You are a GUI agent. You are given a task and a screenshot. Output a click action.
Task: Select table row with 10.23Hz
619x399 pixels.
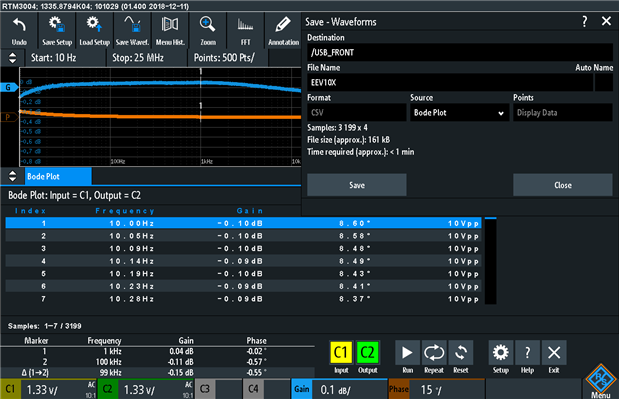coord(243,287)
